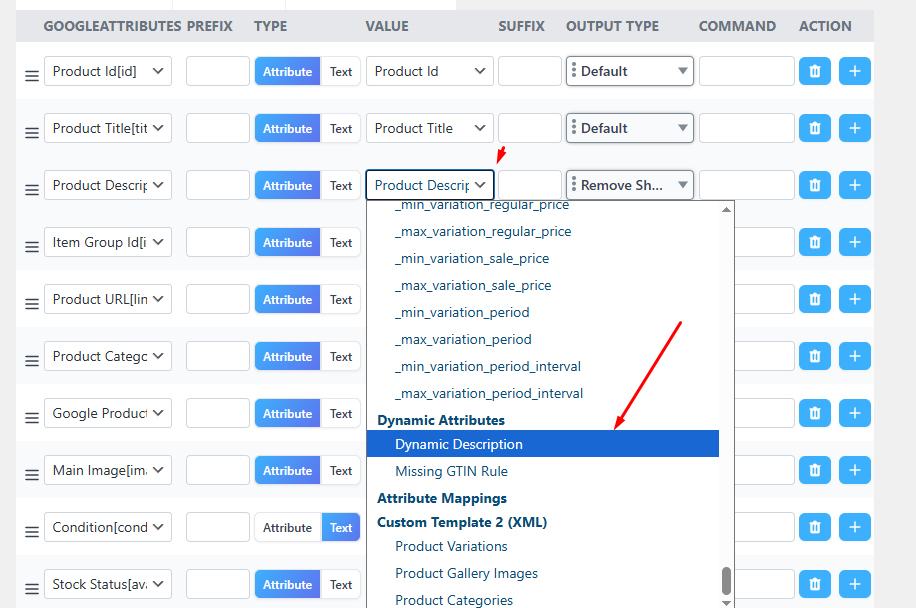Screen dimensions: 916x608
Task: Click the drag handle beside Item Group Id
Action: 31,242
